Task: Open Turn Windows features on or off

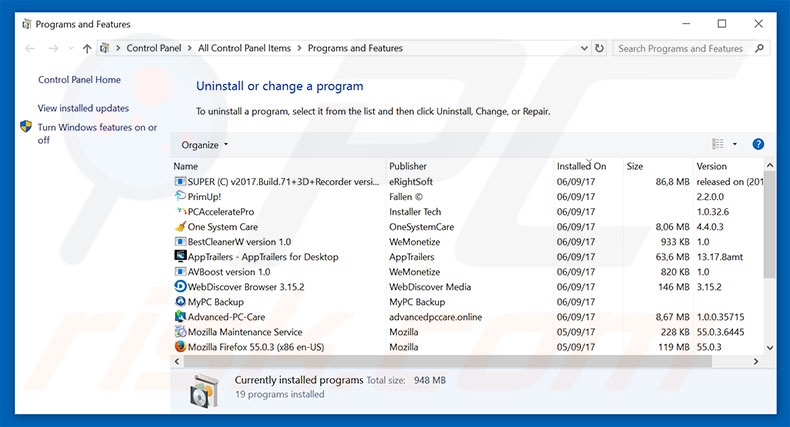Action: click(97, 133)
